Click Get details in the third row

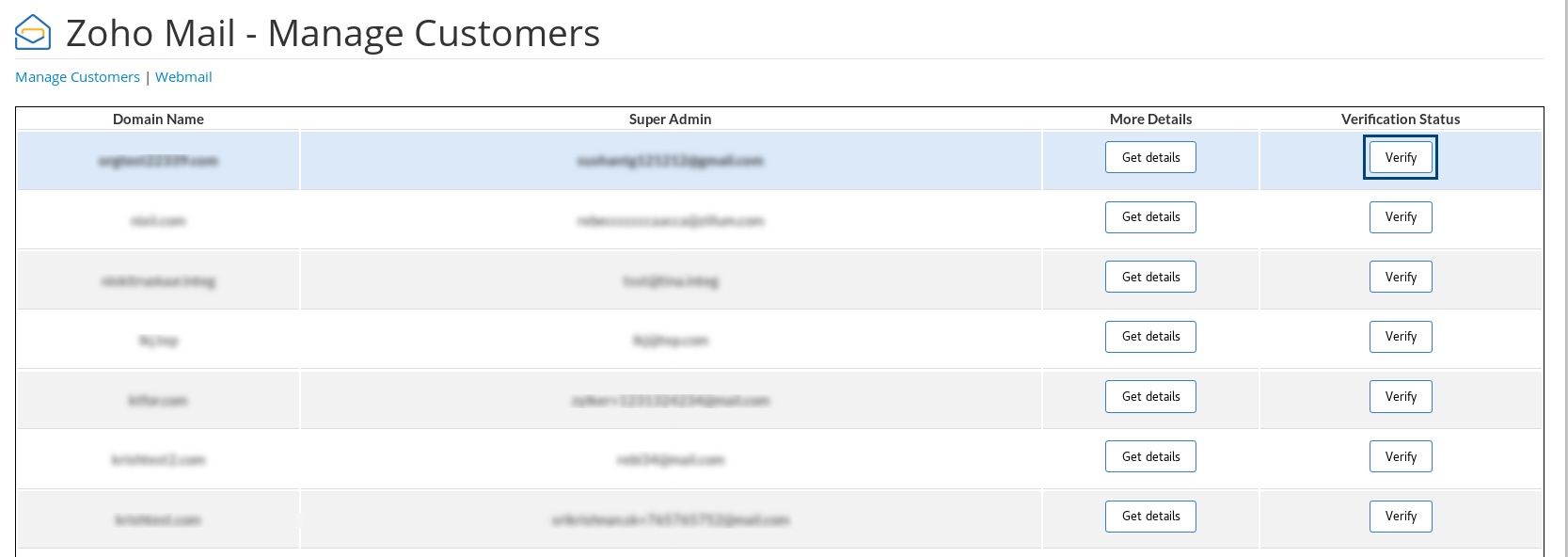tap(1150, 278)
